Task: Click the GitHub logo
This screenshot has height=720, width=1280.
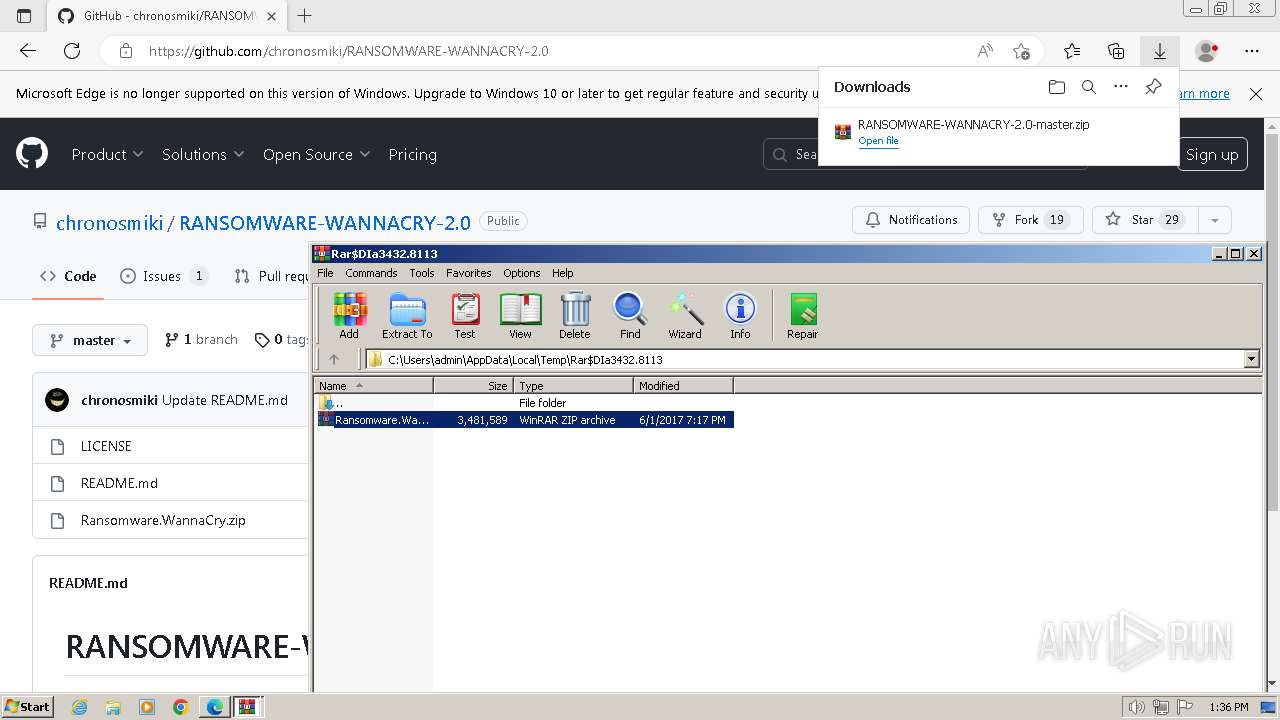Action: coord(32,154)
